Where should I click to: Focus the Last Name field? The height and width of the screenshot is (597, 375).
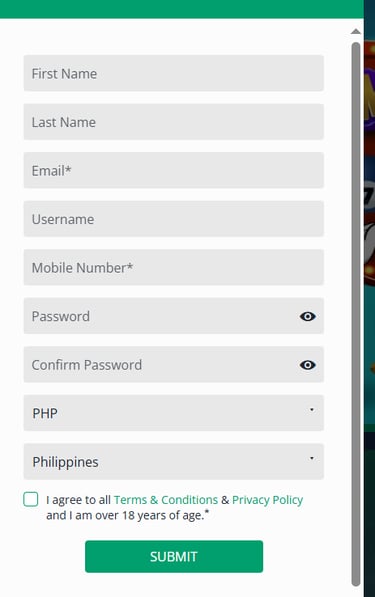[174, 122]
